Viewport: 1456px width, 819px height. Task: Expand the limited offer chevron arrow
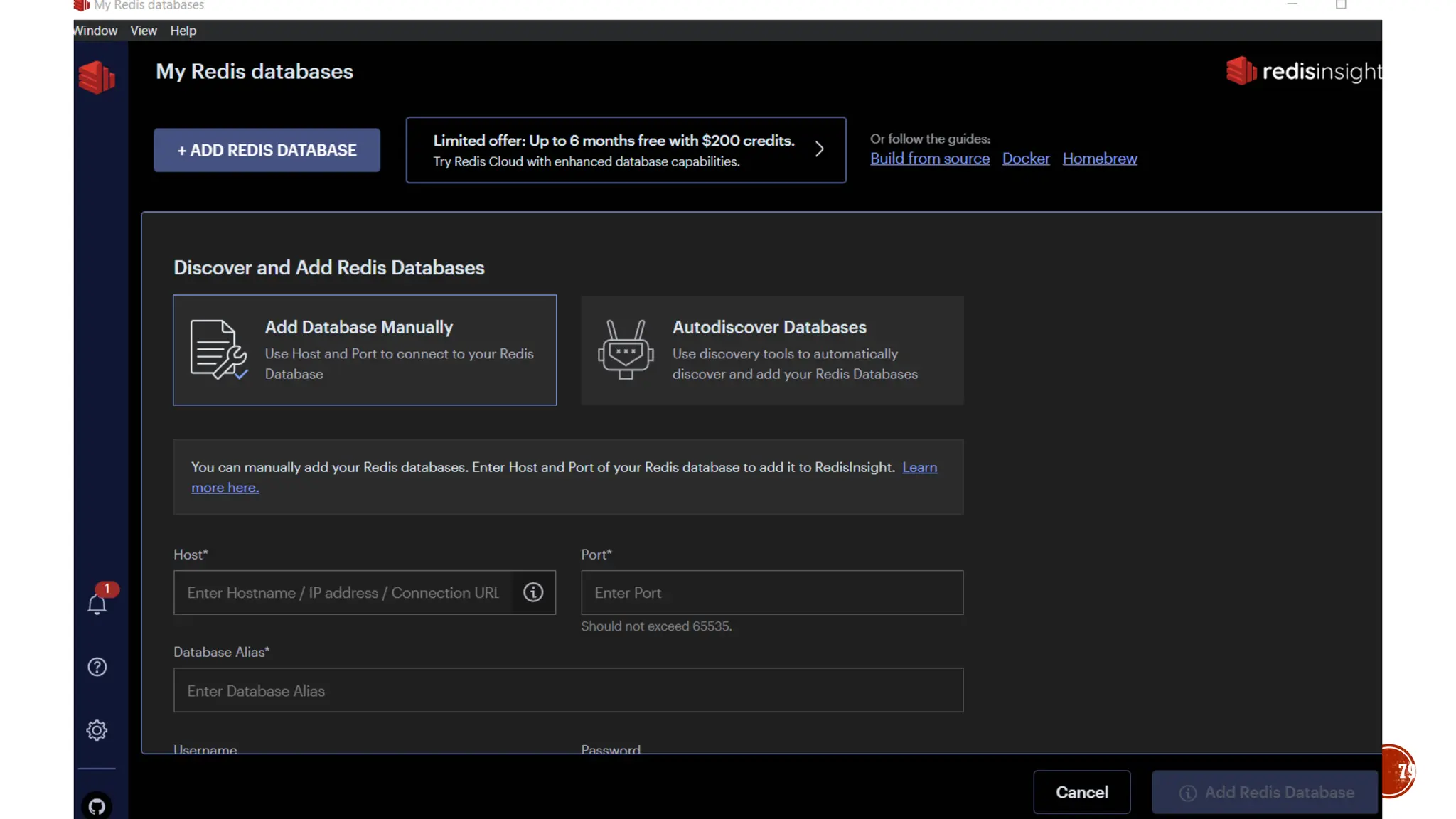click(x=819, y=149)
